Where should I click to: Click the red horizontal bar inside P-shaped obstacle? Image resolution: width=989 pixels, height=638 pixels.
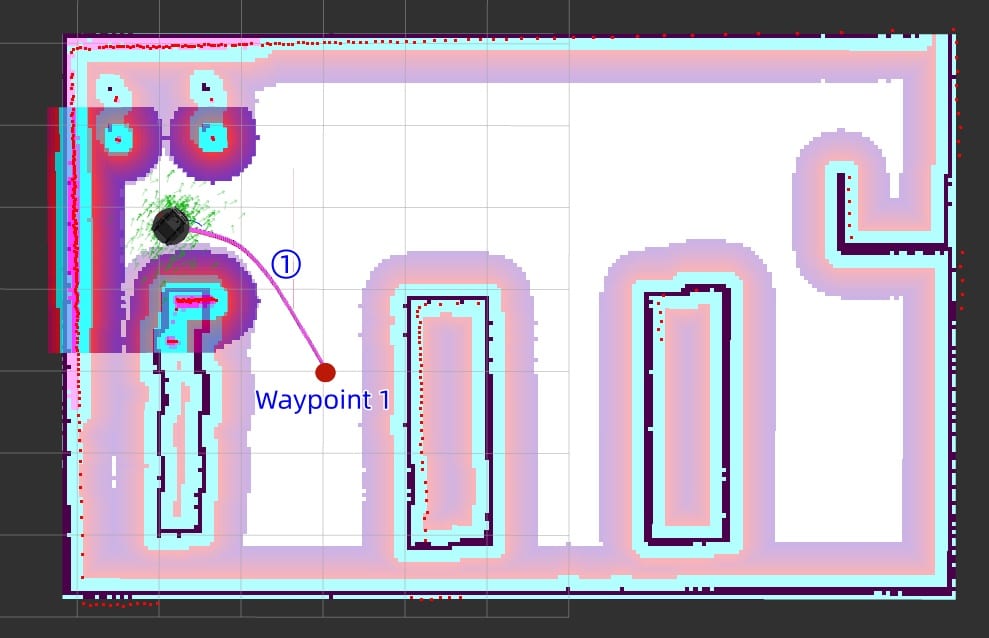pyautogui.click(x=197, y=302)
